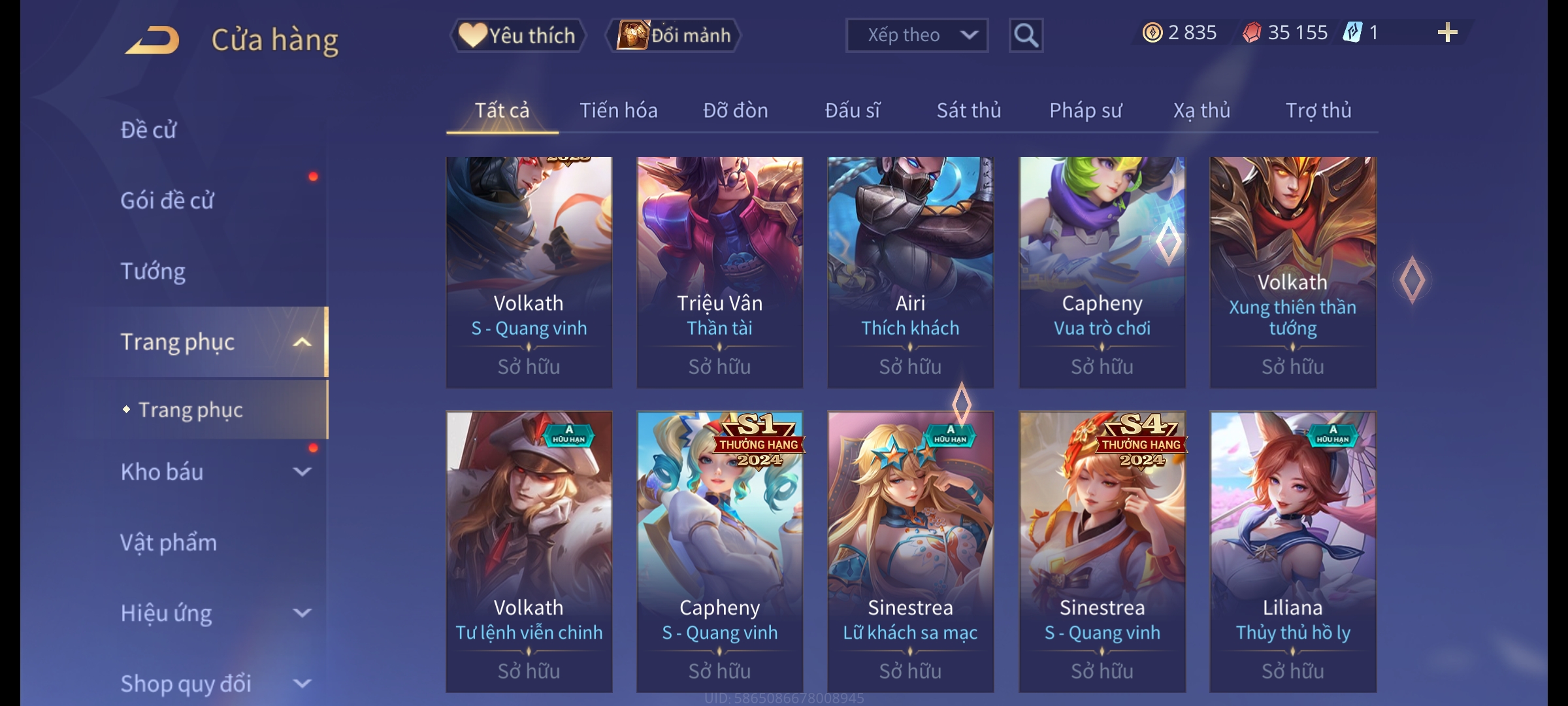Switch to the Sát thủ tab
This screenshot has width=1568, height=706.
[x=969, y=110]
